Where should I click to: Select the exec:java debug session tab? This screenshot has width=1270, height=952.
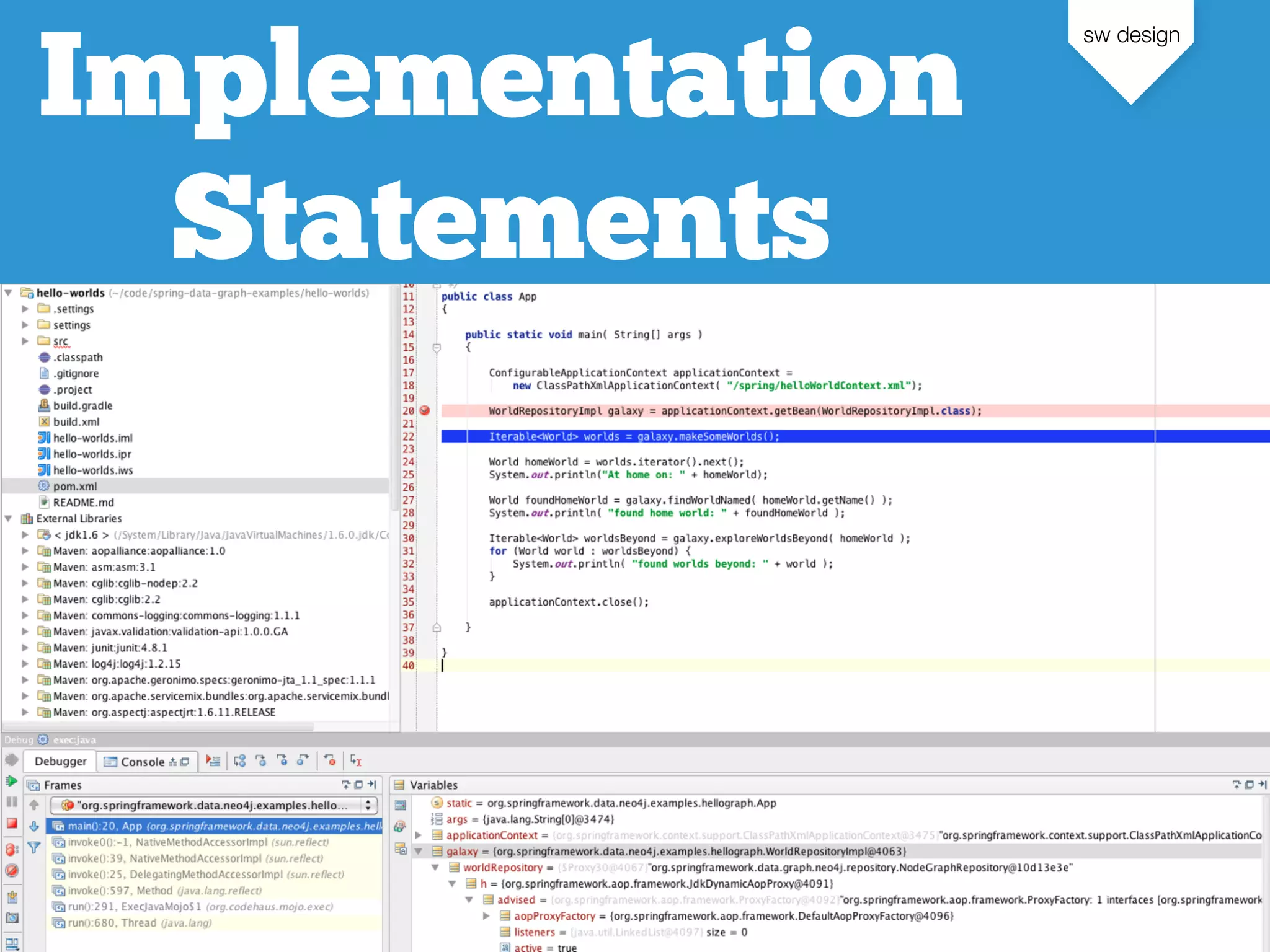coord(74,739)
